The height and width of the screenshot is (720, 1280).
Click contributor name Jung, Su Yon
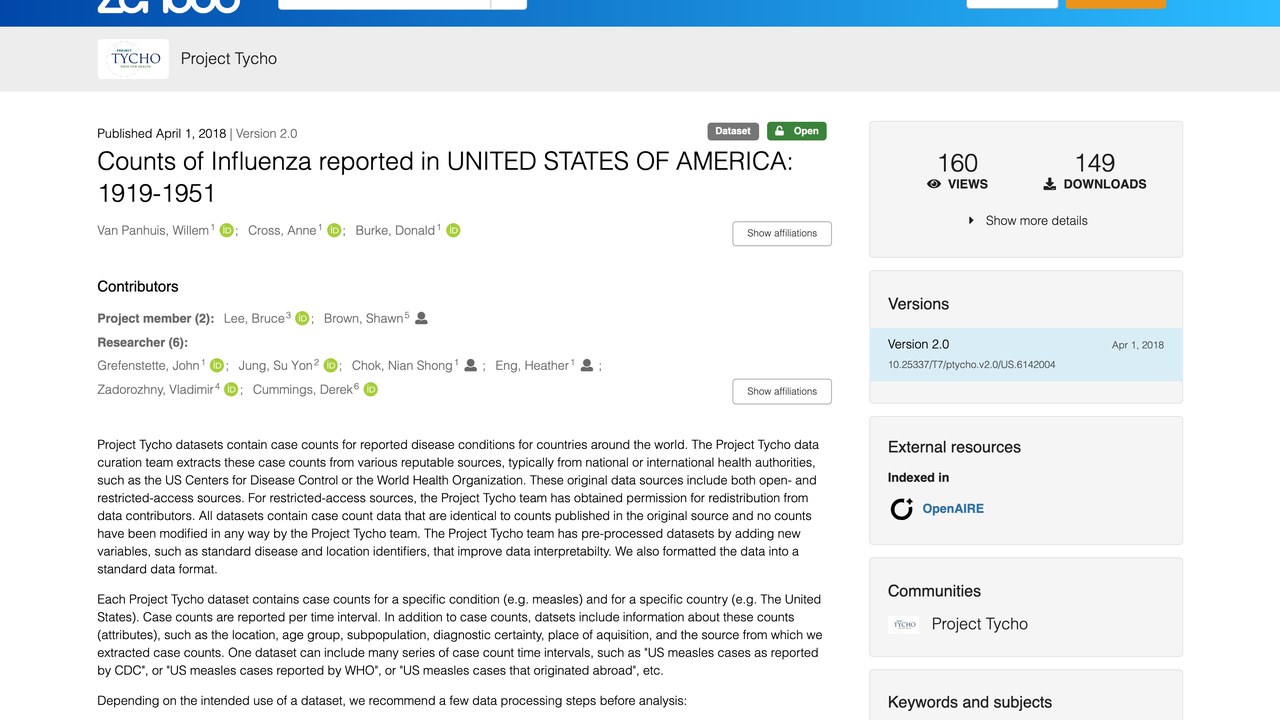(275, 365)
